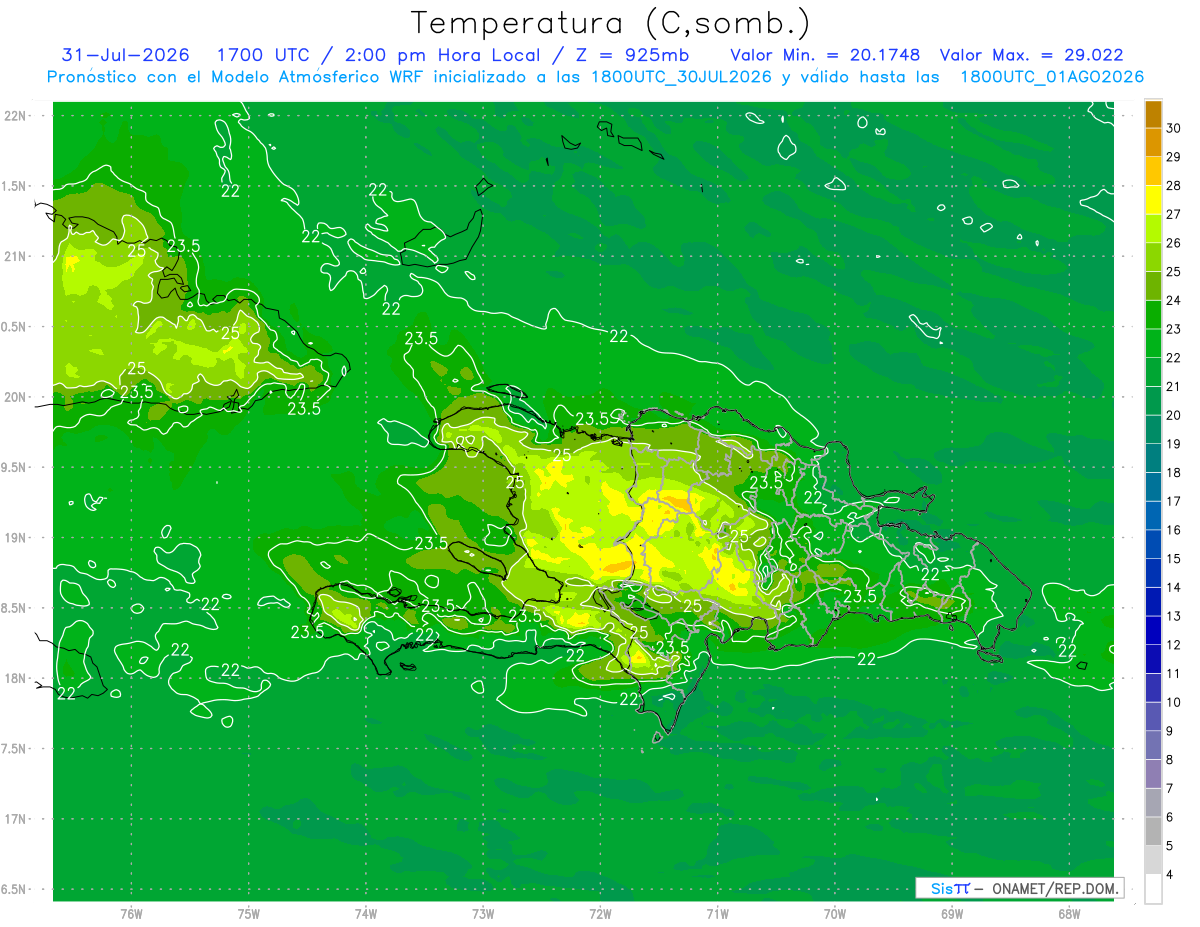Image resolution: width=1200 pixels, height=927 pixels.
Task: Click the "1800UTC_01AGO2026" valid-until time
Action: (1052, 77)
